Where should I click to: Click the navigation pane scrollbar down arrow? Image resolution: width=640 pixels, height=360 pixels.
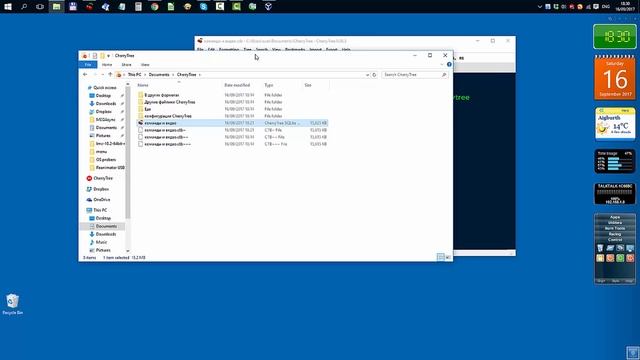[128, 251]
